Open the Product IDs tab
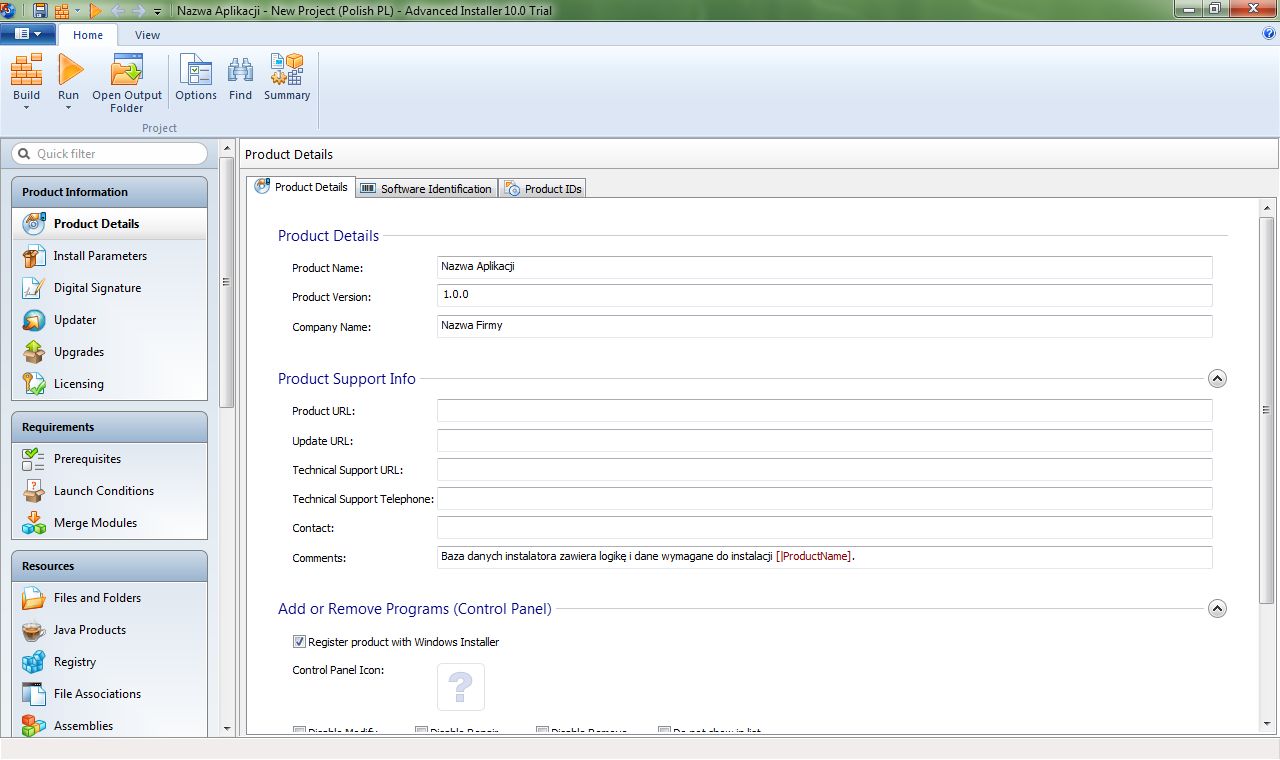The height and width of the screenshot is (760, 1280). pyautogui.click(x=542, y=188)
